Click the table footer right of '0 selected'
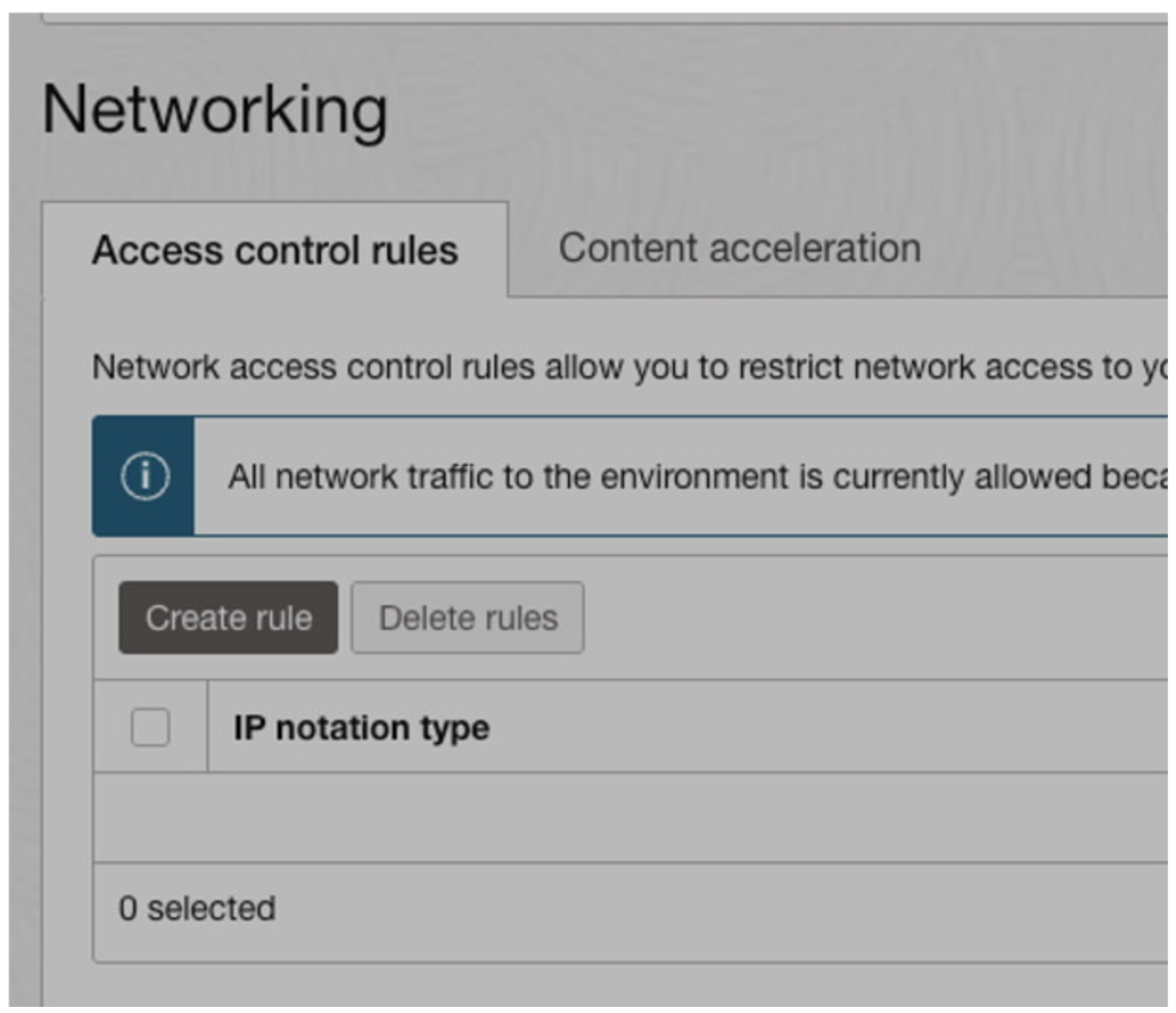 coord(702,909)
